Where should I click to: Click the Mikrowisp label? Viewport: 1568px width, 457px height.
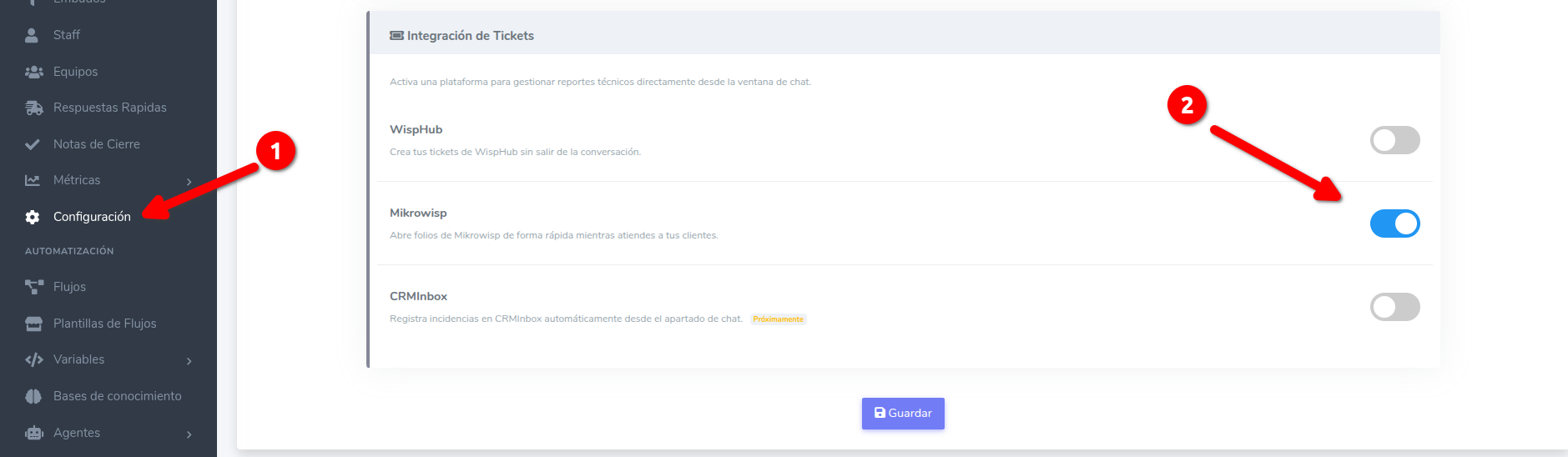pyautogui.click(x=418, y=213)
